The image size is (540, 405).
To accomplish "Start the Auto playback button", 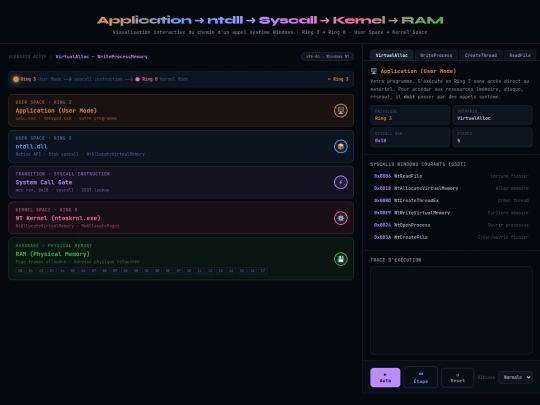I will click(385, 377).
